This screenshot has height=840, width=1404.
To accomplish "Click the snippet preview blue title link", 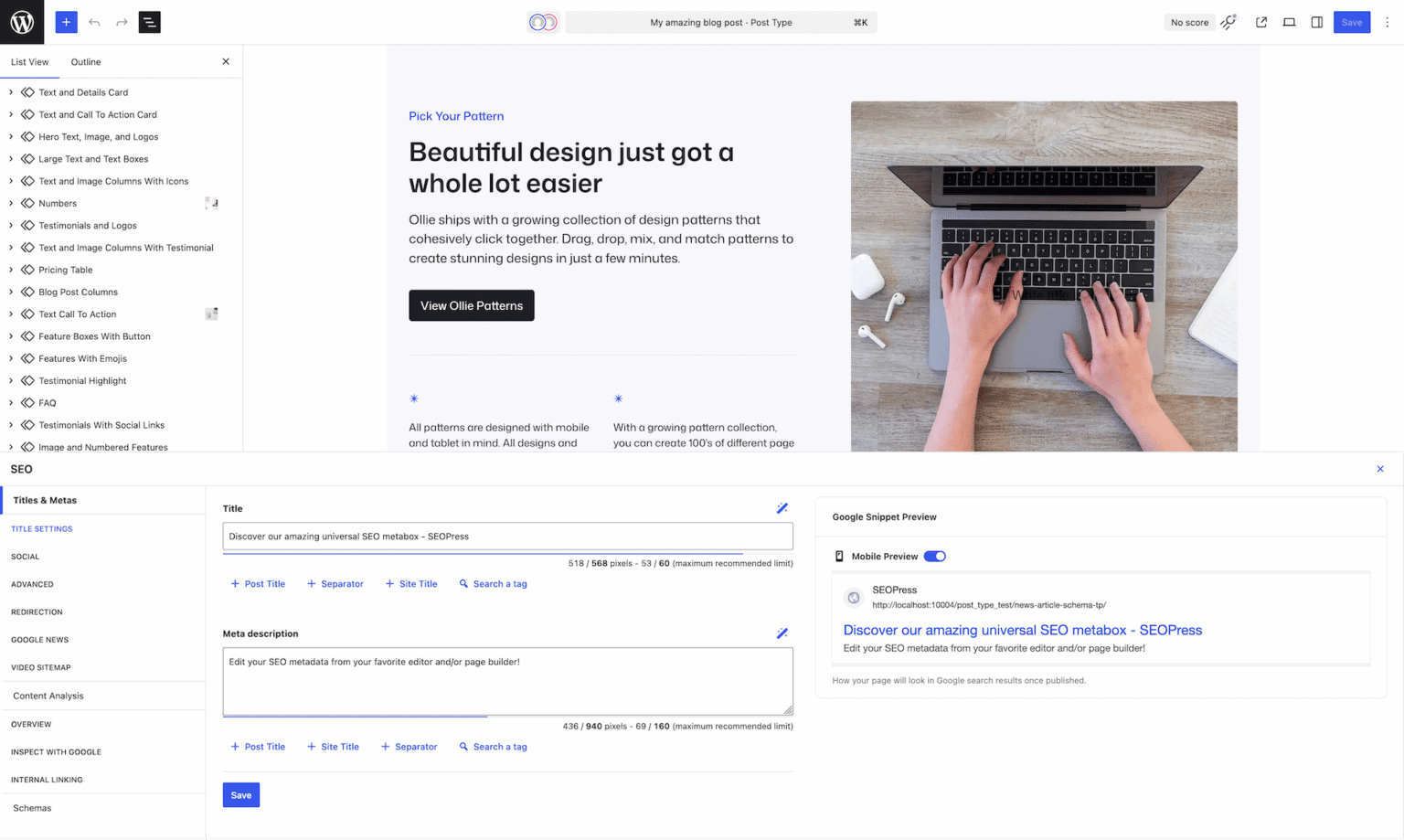I will coord(1023,630).
